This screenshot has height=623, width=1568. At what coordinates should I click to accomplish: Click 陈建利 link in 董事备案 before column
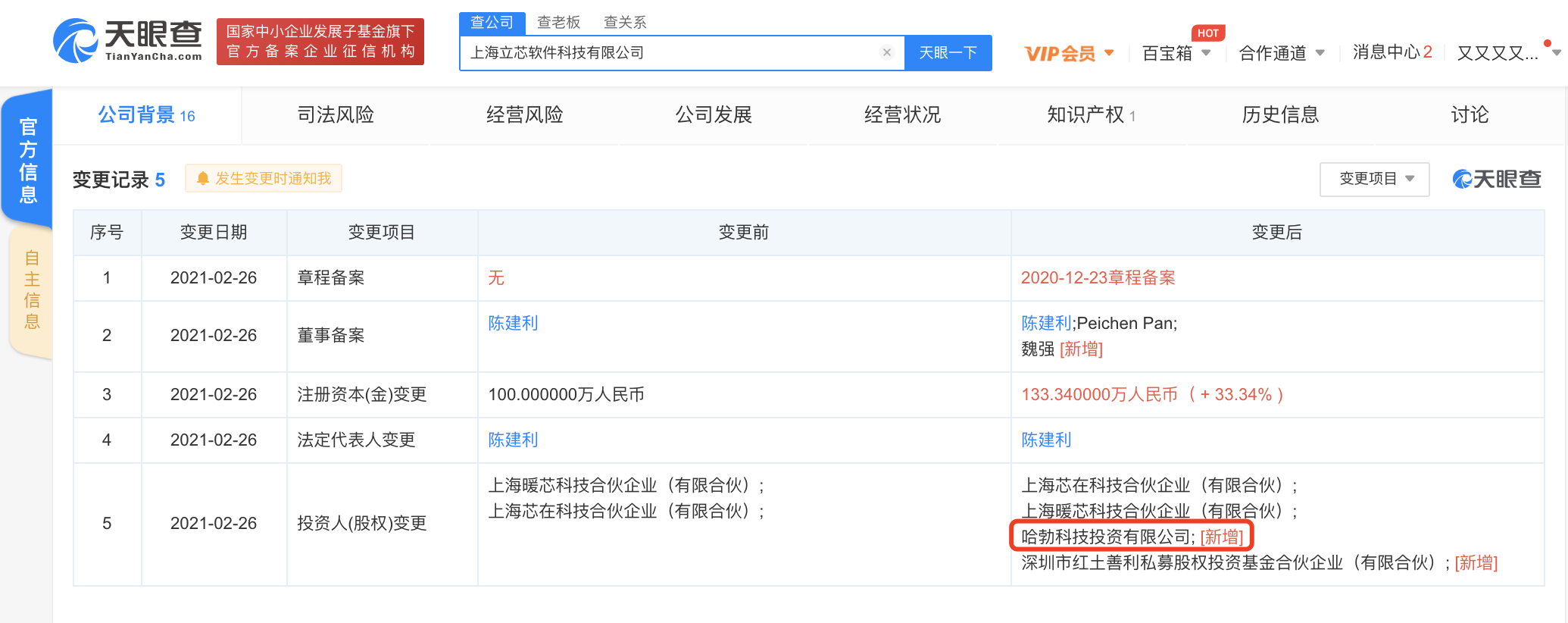(513, 323)
